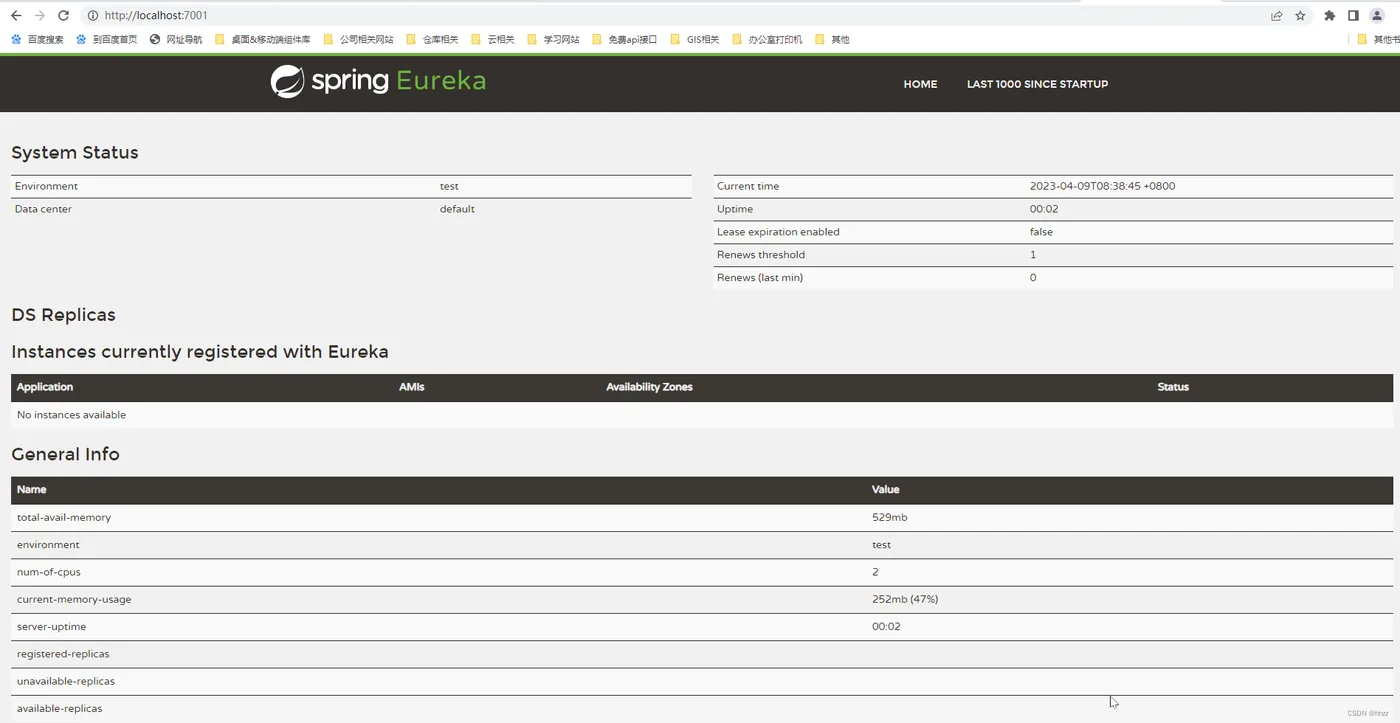Screen dimensions: 1400x723
Task: Click the 'Lease expiration enabled' label
Action: point(778,232)
